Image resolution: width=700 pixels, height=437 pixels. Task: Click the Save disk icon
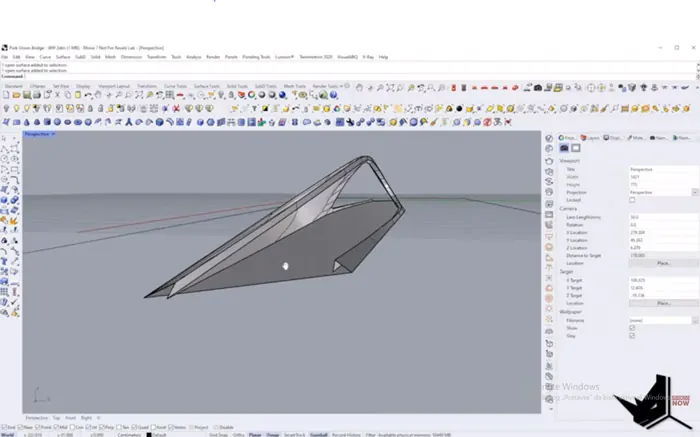pos(27,95)
